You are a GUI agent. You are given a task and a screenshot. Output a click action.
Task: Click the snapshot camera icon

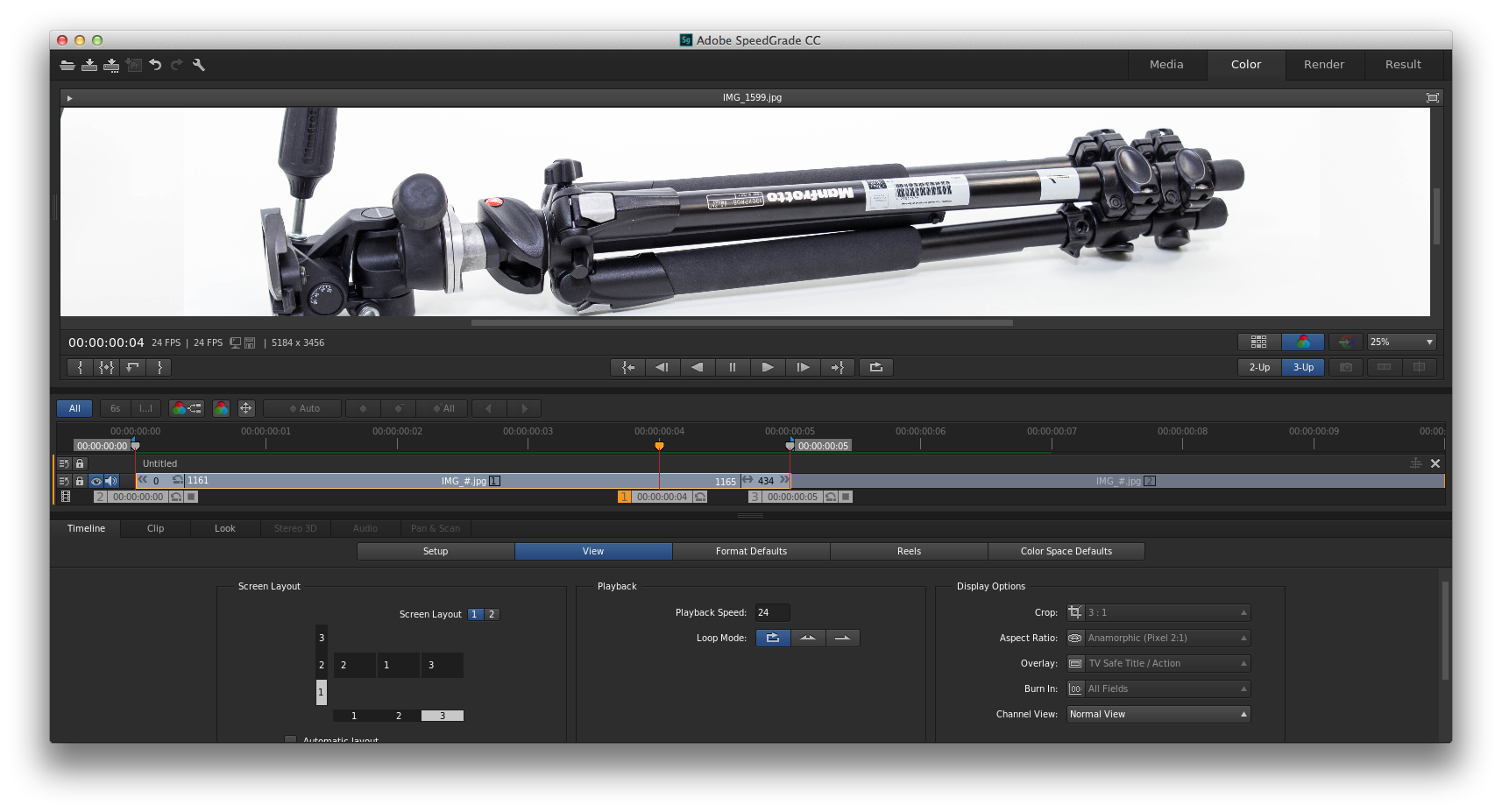point(1346,367)
